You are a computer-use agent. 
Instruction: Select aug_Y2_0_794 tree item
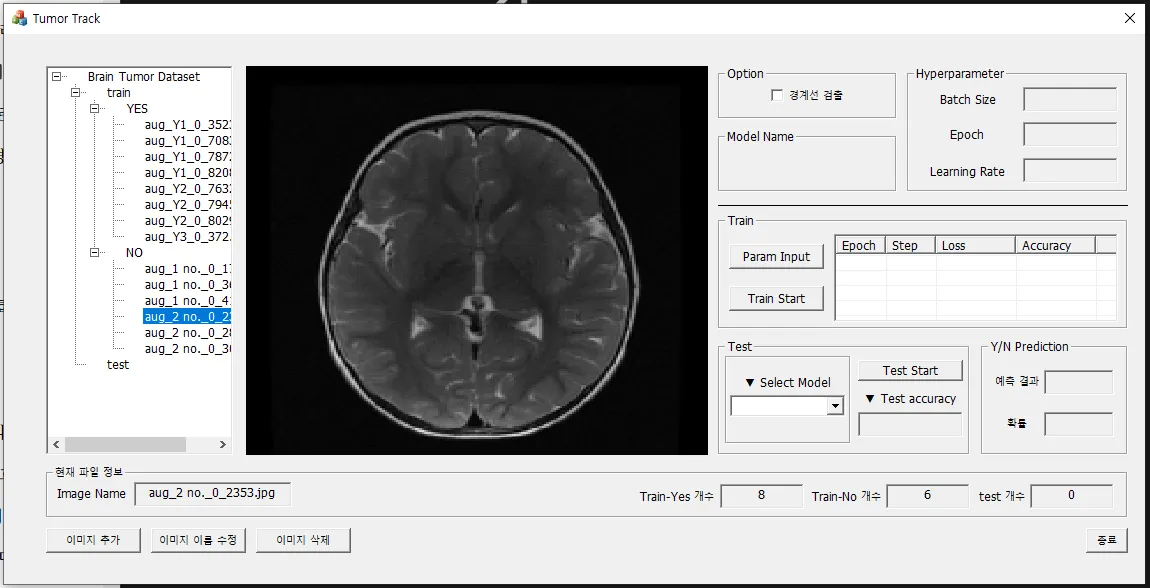188,205
